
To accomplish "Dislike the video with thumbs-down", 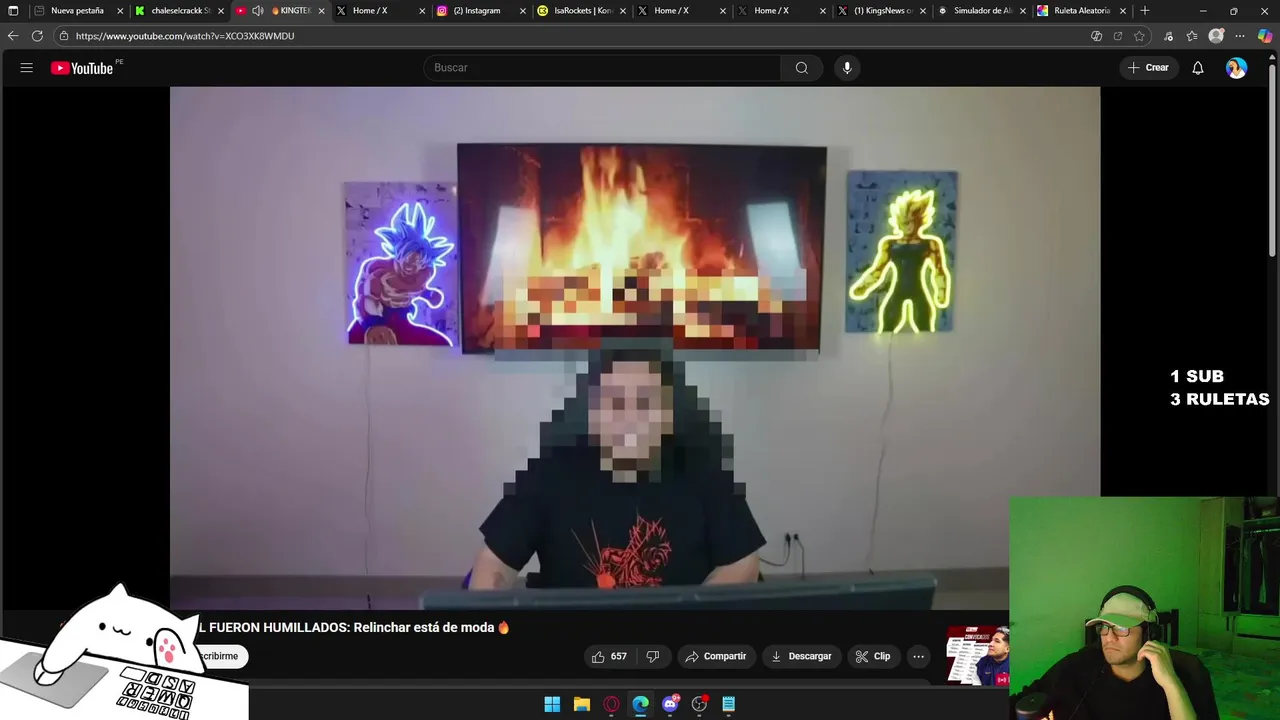I will pyautogui.click(x=653, y=656).
